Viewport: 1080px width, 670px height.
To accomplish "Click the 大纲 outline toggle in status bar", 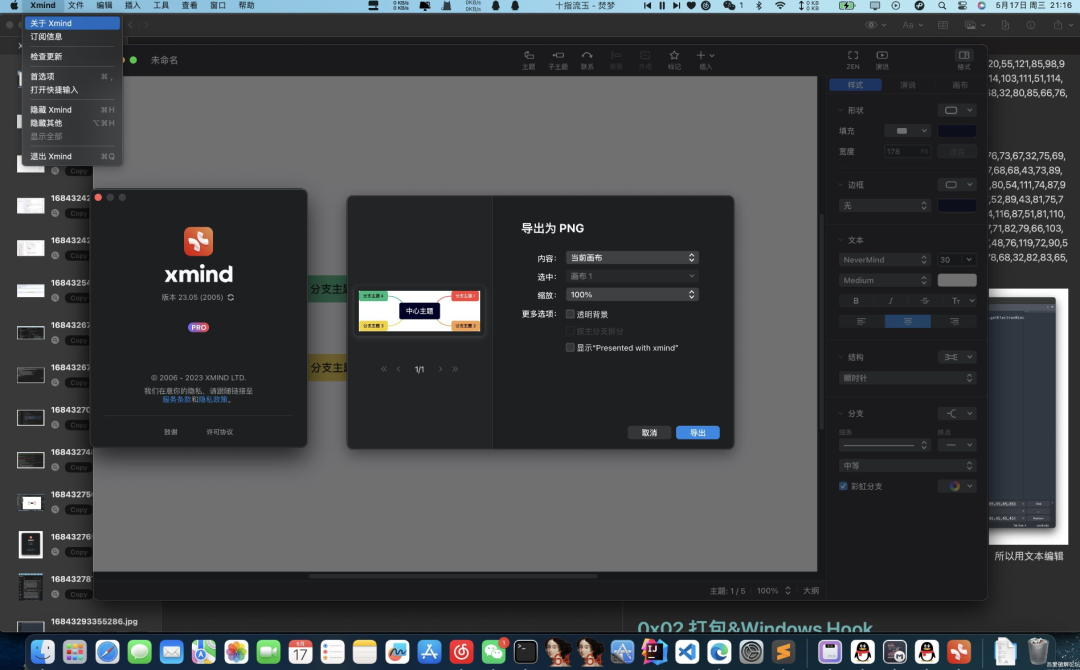I will 811,591.
